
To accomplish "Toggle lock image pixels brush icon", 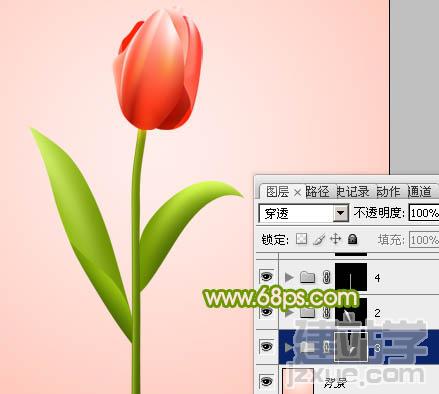I will point(319,239).
